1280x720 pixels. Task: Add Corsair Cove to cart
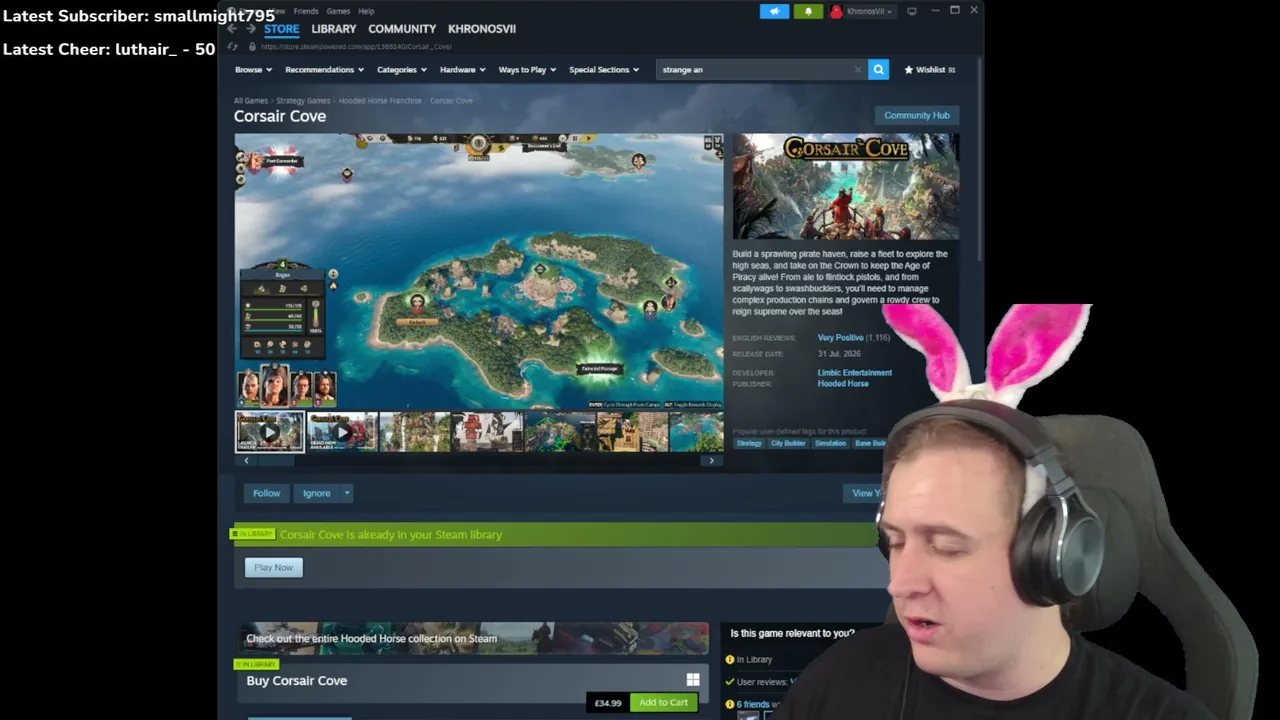pos(663,702)
